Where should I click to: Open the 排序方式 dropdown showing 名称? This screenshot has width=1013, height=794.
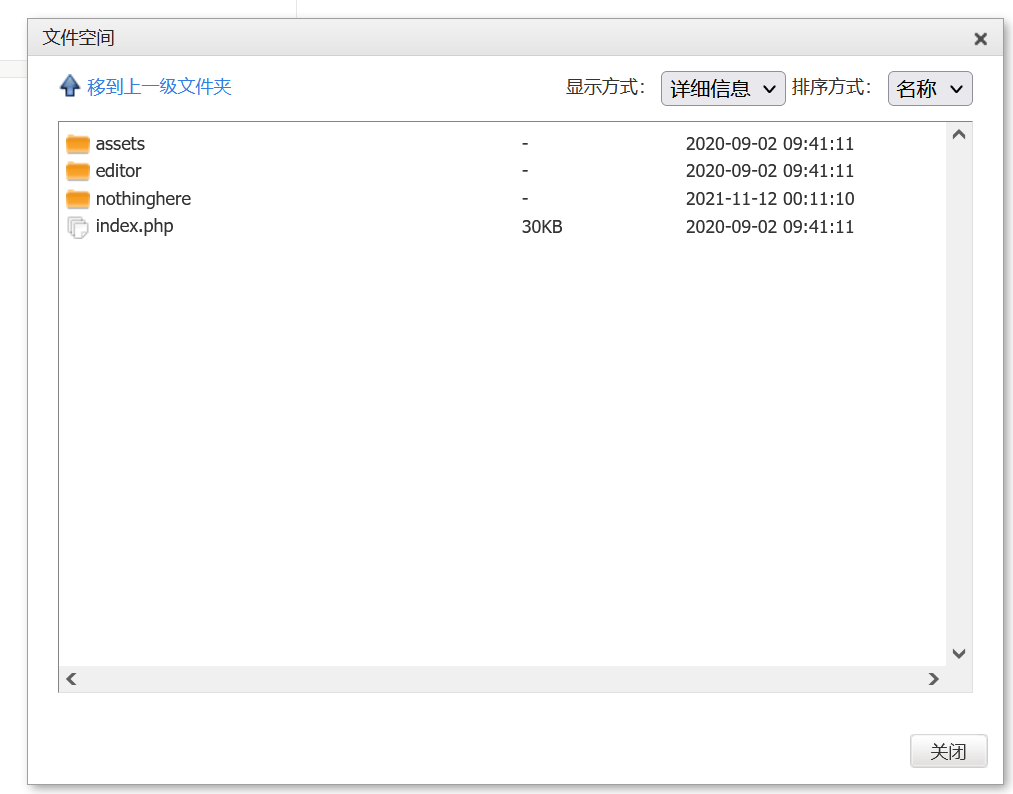point(930,89)
